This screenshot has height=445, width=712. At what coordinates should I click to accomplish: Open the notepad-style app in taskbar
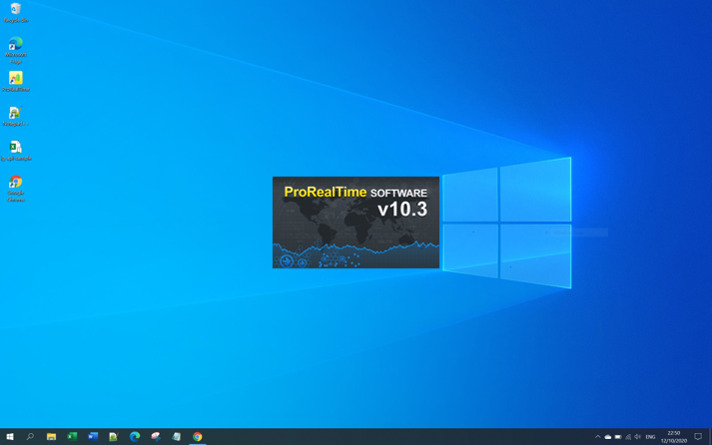point(177,437)
